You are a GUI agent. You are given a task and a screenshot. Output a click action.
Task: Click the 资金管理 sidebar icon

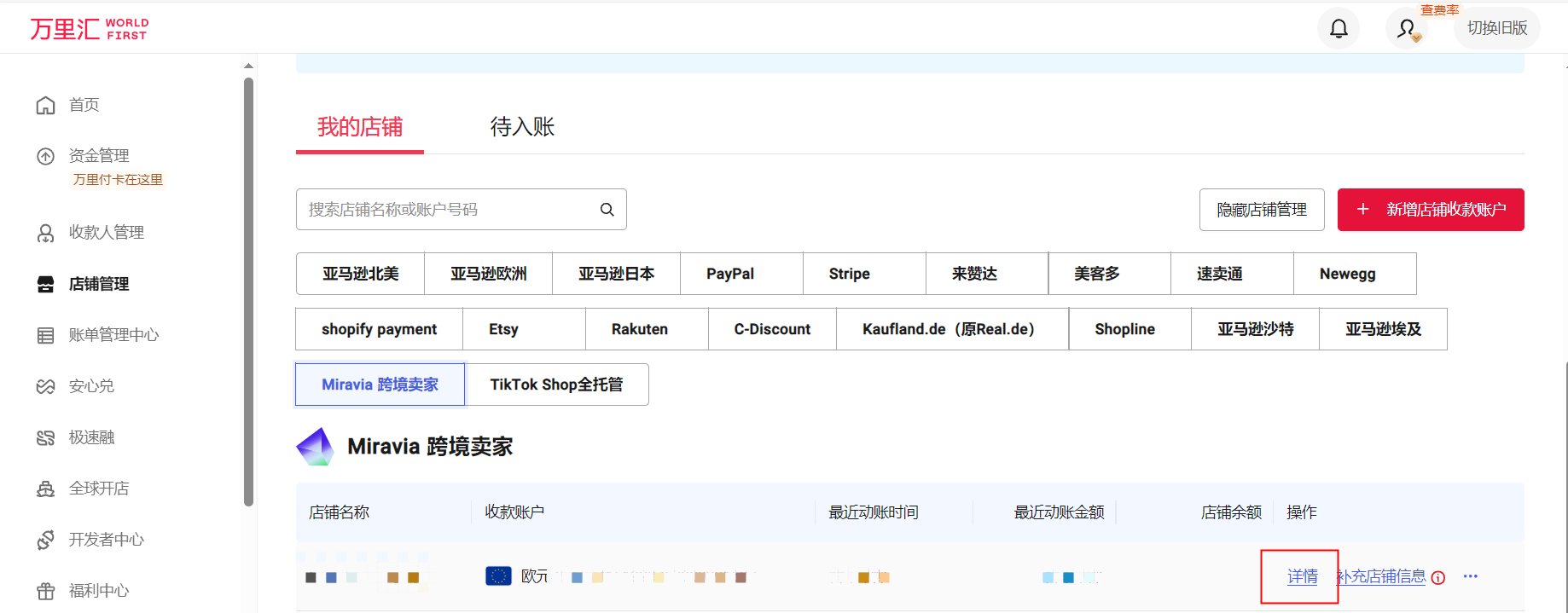pyautogui.click(x=45, y=156)
